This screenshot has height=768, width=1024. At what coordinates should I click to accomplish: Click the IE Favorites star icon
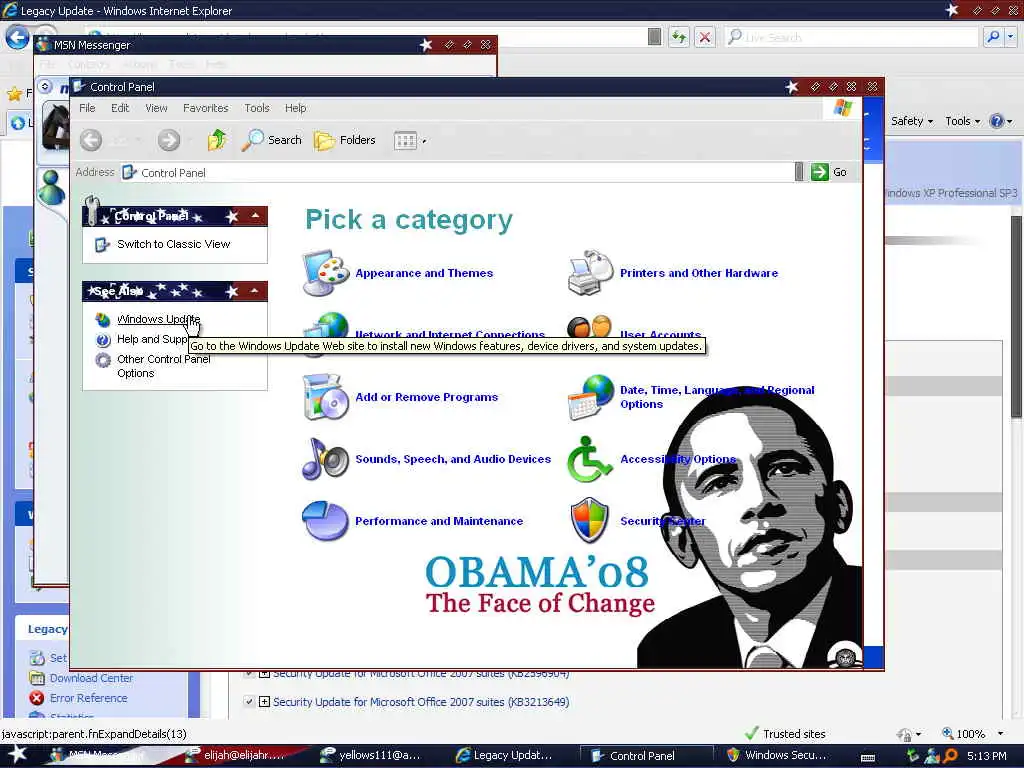14,94
